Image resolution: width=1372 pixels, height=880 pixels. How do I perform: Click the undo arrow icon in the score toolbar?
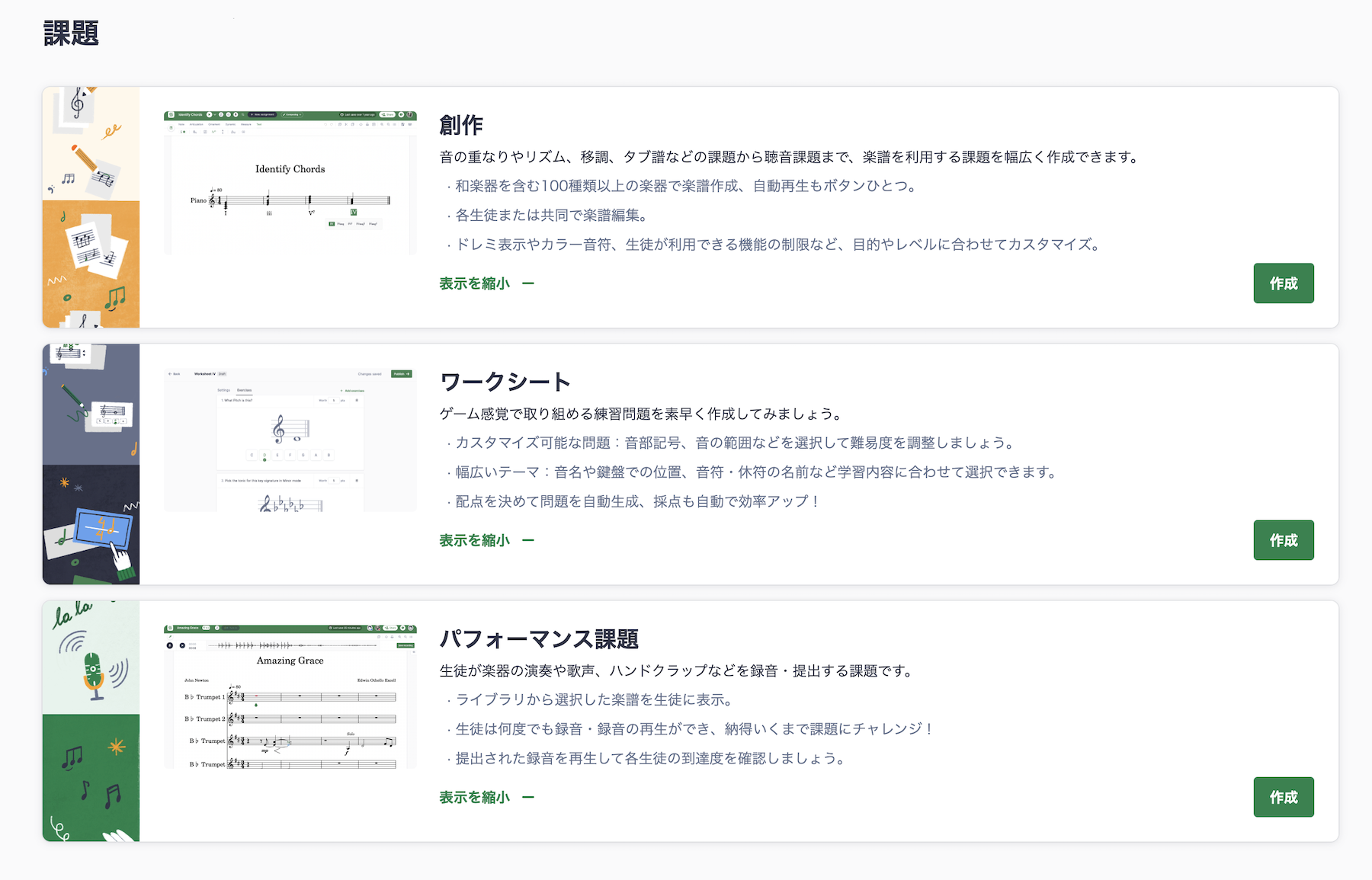325,124
